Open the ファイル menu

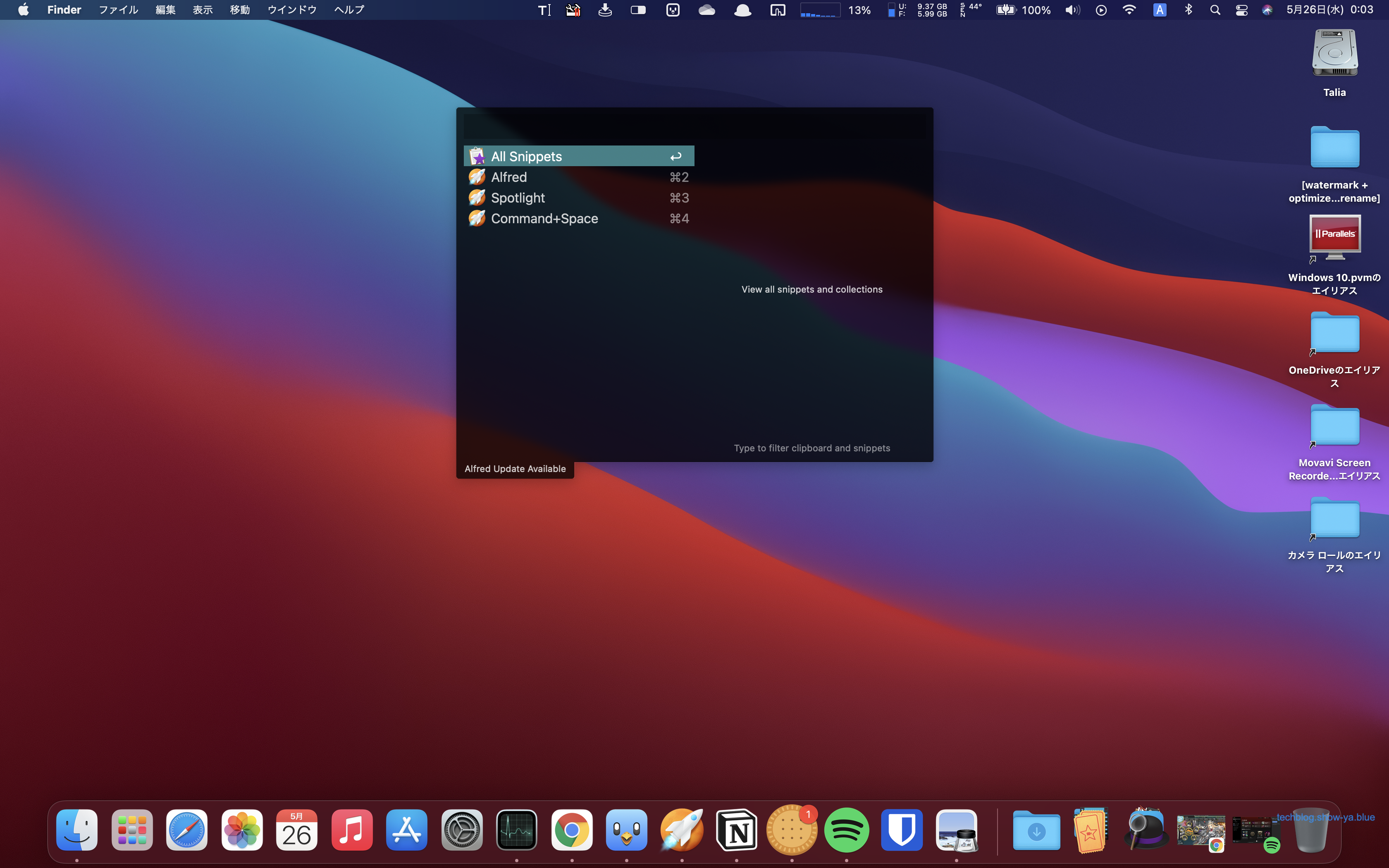[118, 10]
